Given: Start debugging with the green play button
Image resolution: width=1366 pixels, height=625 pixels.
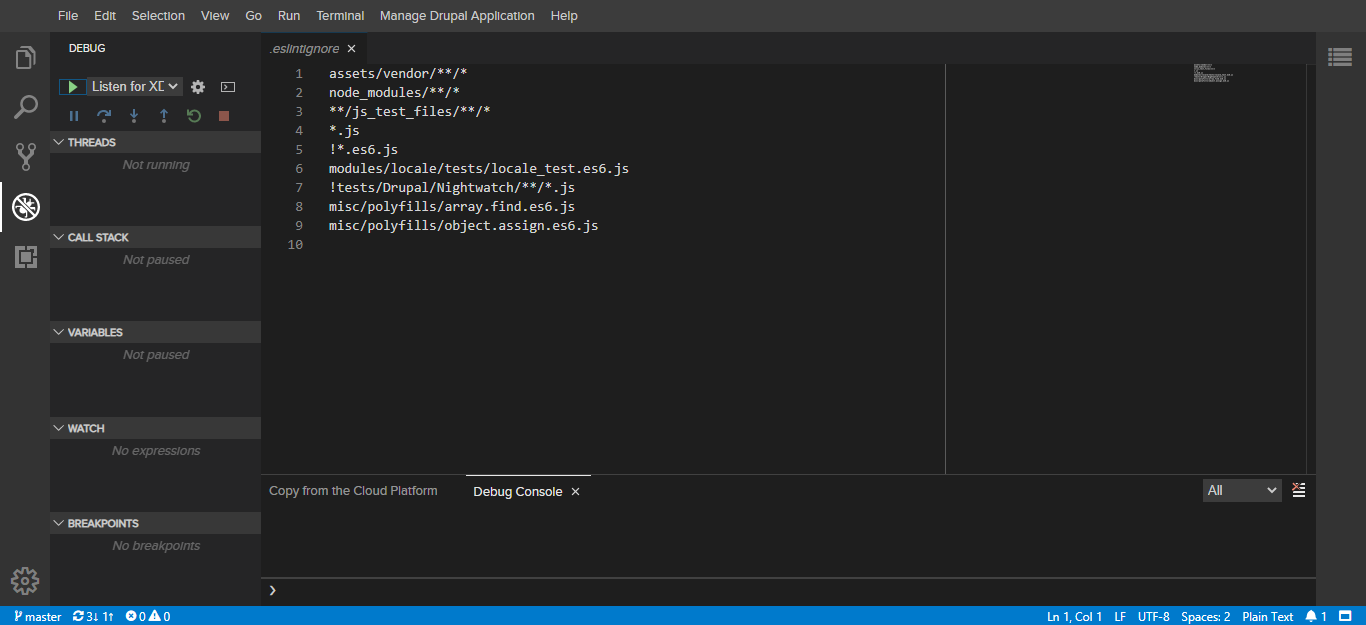Looking at the screenshot, I should click(71, 86).
